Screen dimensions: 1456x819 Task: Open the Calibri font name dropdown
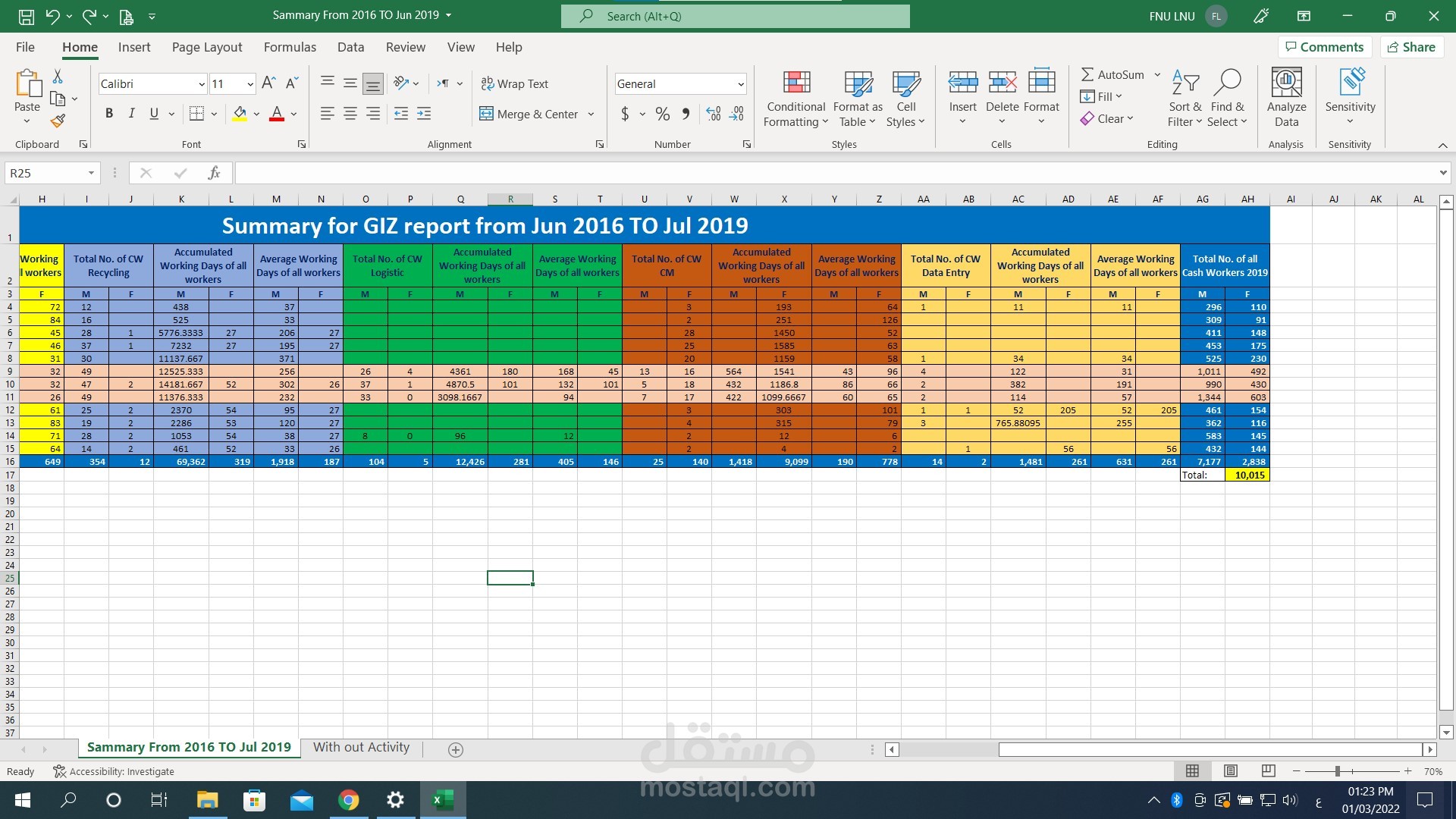[x=202, y=84]
